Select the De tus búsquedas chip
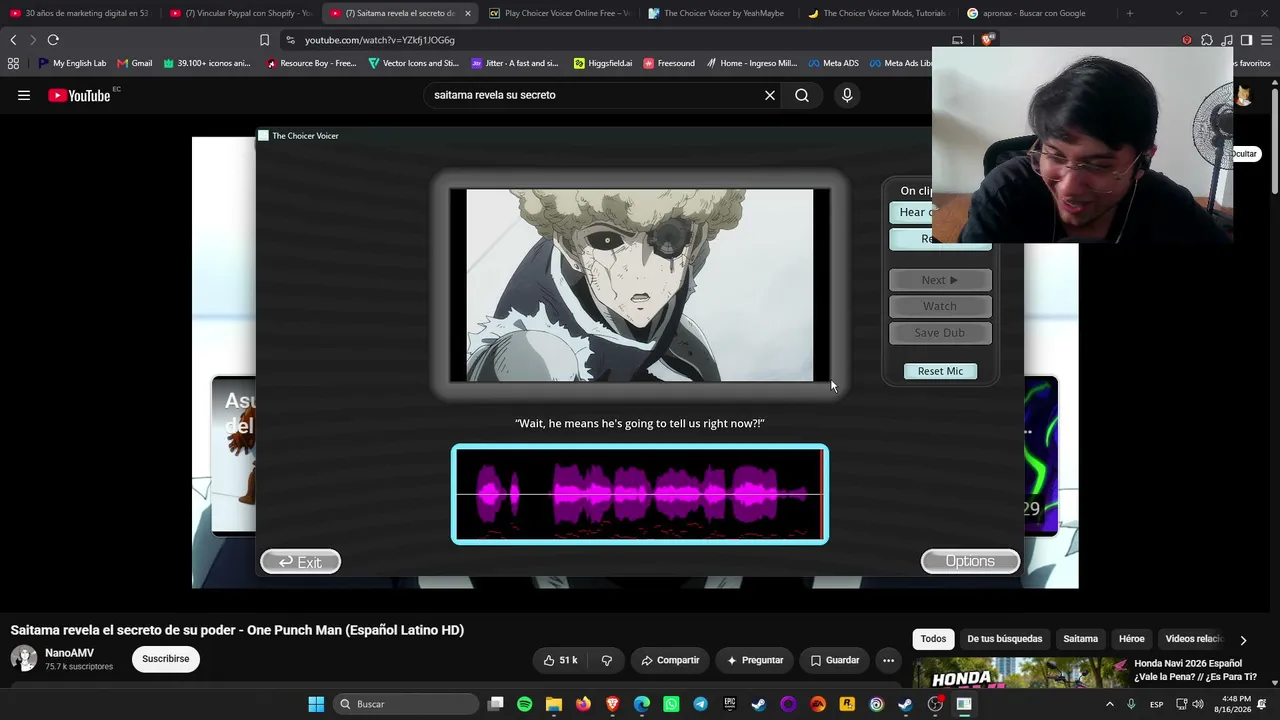The width and height of the screenshot is (1280, 720). pos(1004,639)
